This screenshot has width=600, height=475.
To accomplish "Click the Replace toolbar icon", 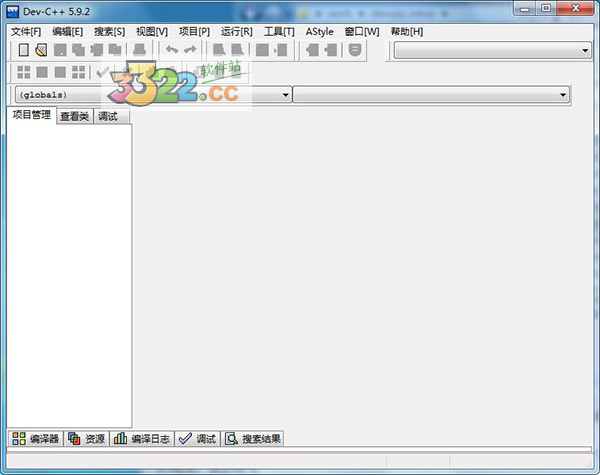I will 237,50.
